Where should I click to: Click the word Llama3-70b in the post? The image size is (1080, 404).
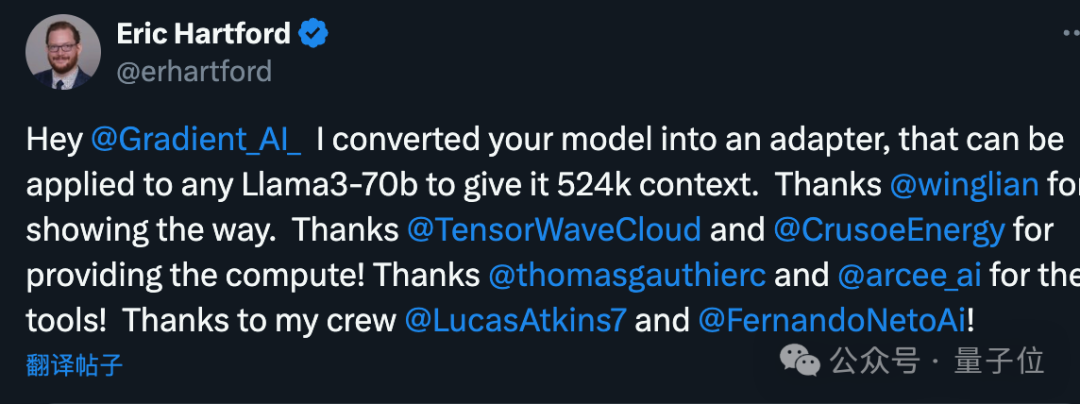click(310, 185)
